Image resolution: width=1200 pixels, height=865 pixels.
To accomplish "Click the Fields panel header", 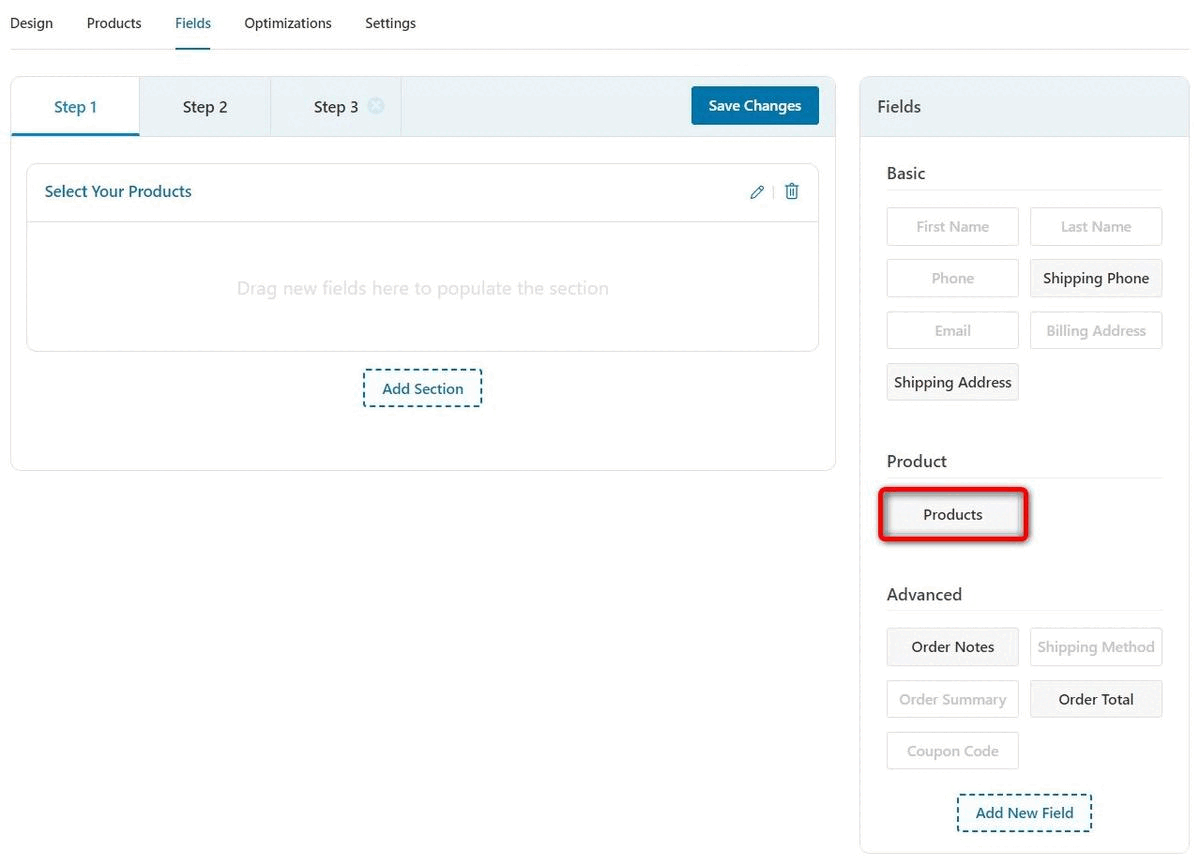I will [x=1024, y=107].
